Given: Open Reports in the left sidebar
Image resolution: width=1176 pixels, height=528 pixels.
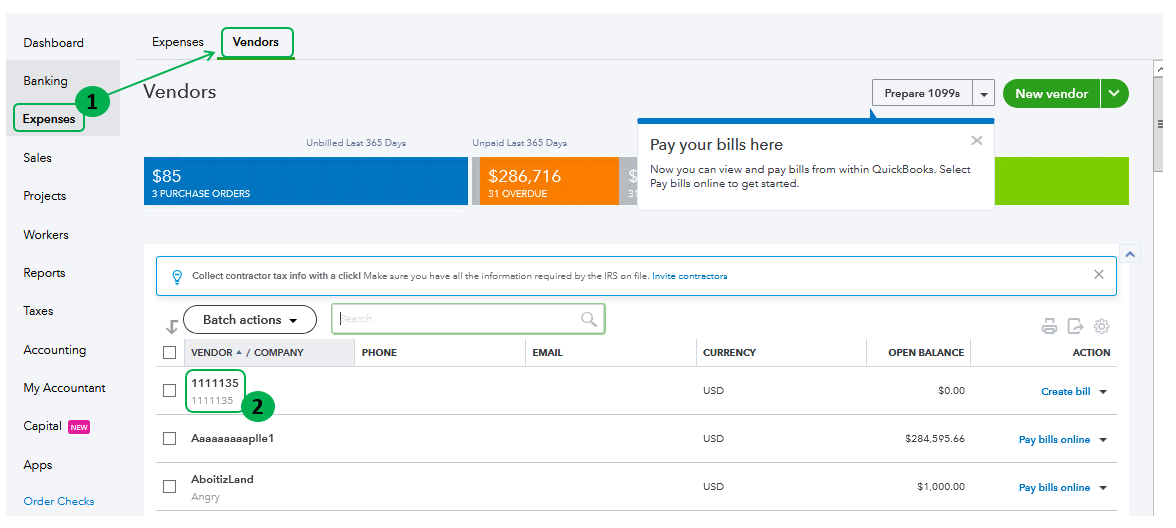Looking at the screenshot, I should click(x=44, y=273).
